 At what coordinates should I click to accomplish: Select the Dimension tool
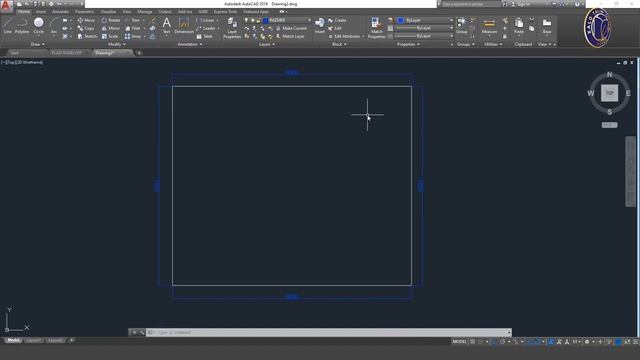[x=184, y=26]
